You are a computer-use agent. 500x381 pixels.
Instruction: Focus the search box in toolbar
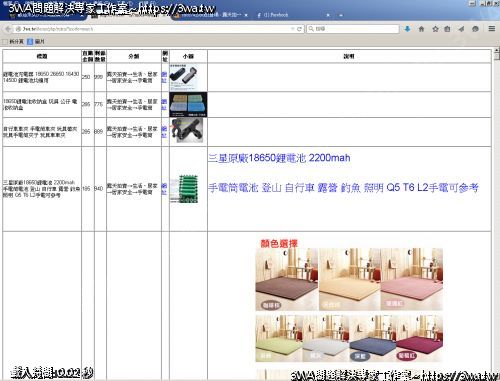coord(353,29)
